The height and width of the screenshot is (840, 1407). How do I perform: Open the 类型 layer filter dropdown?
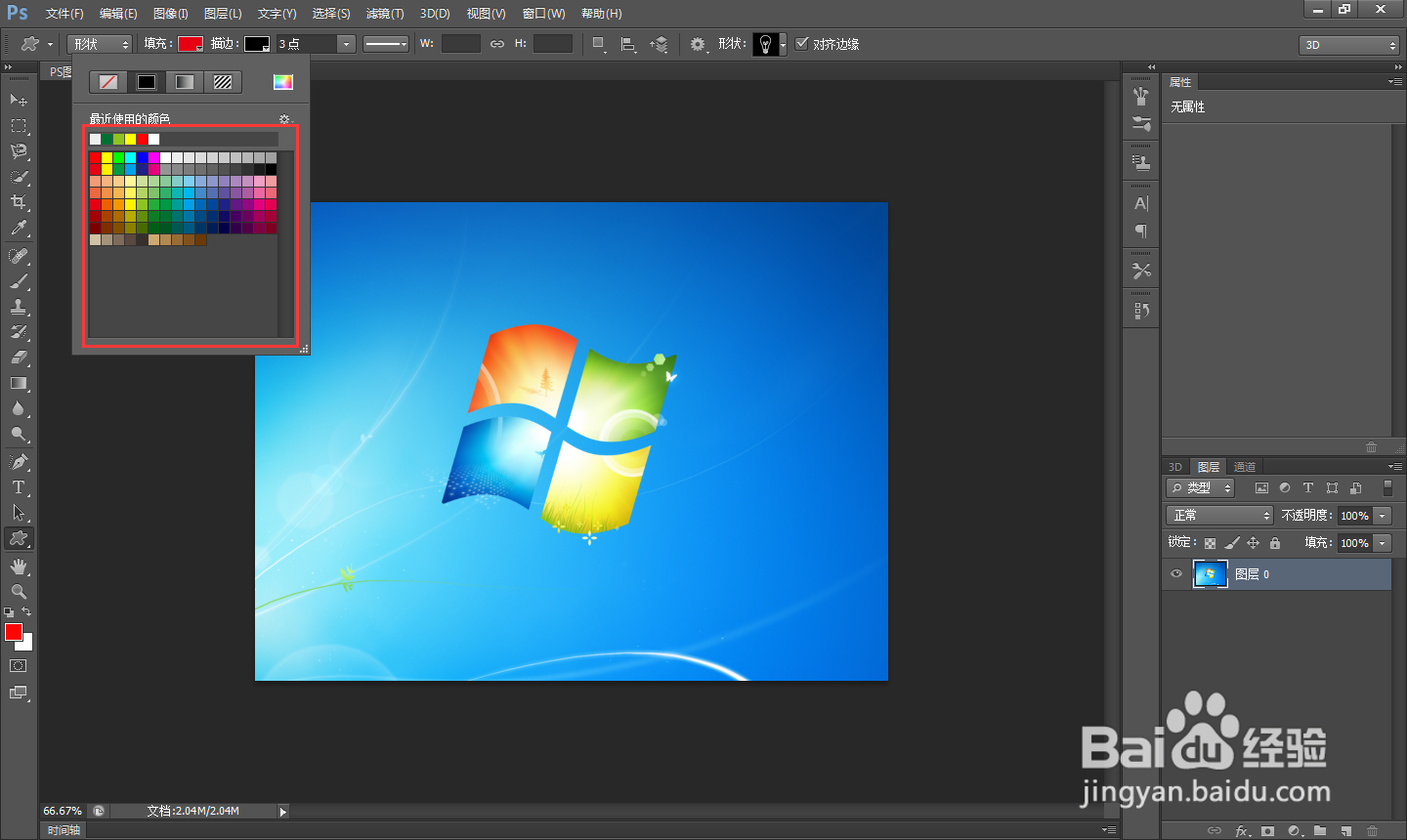(1200, 487)
